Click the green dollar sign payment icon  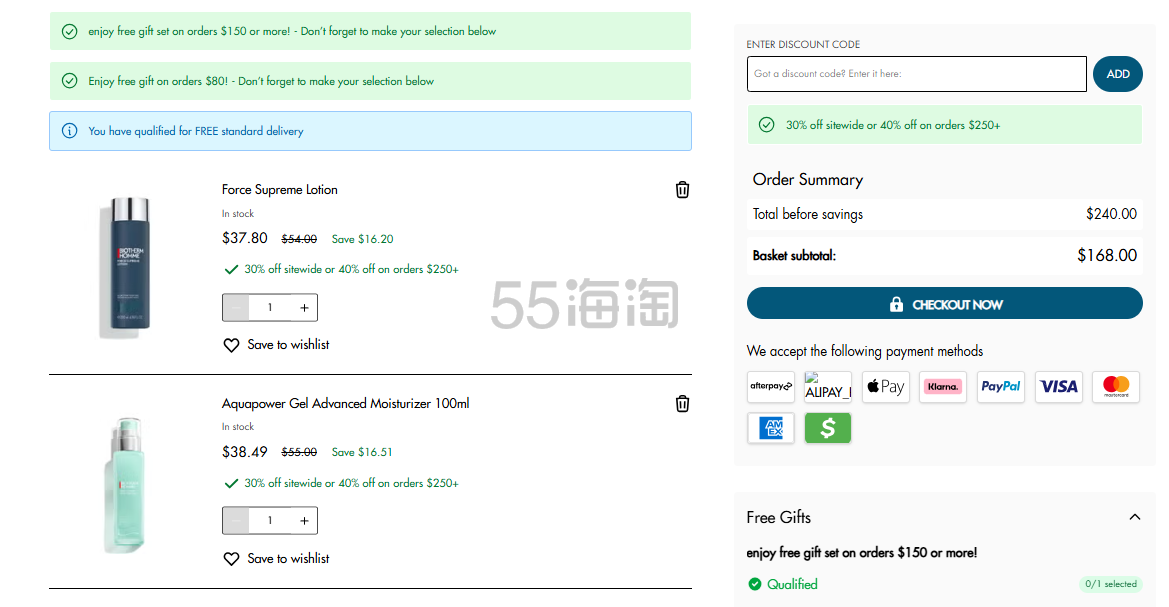[827, 428]
